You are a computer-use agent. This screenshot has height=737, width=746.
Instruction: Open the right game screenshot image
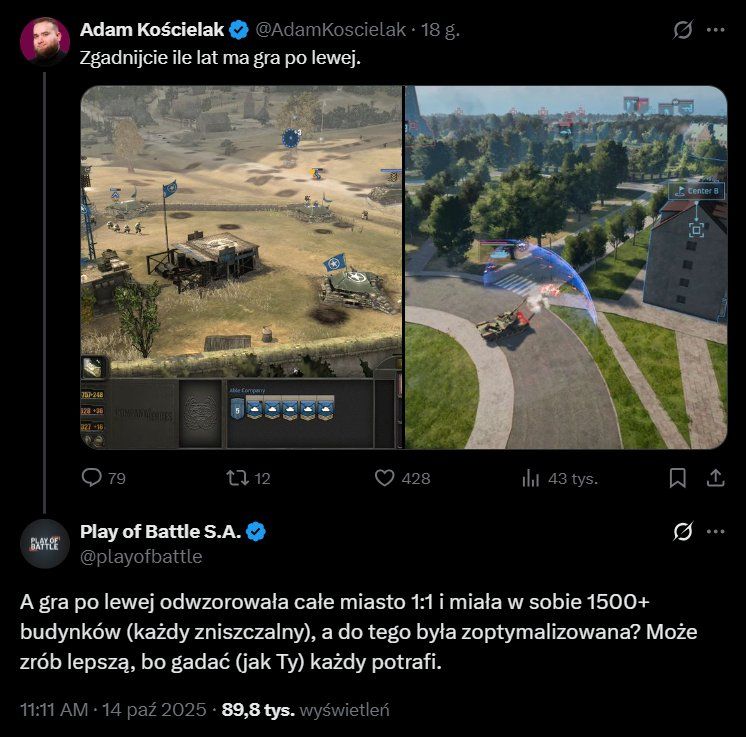(566, 267)
